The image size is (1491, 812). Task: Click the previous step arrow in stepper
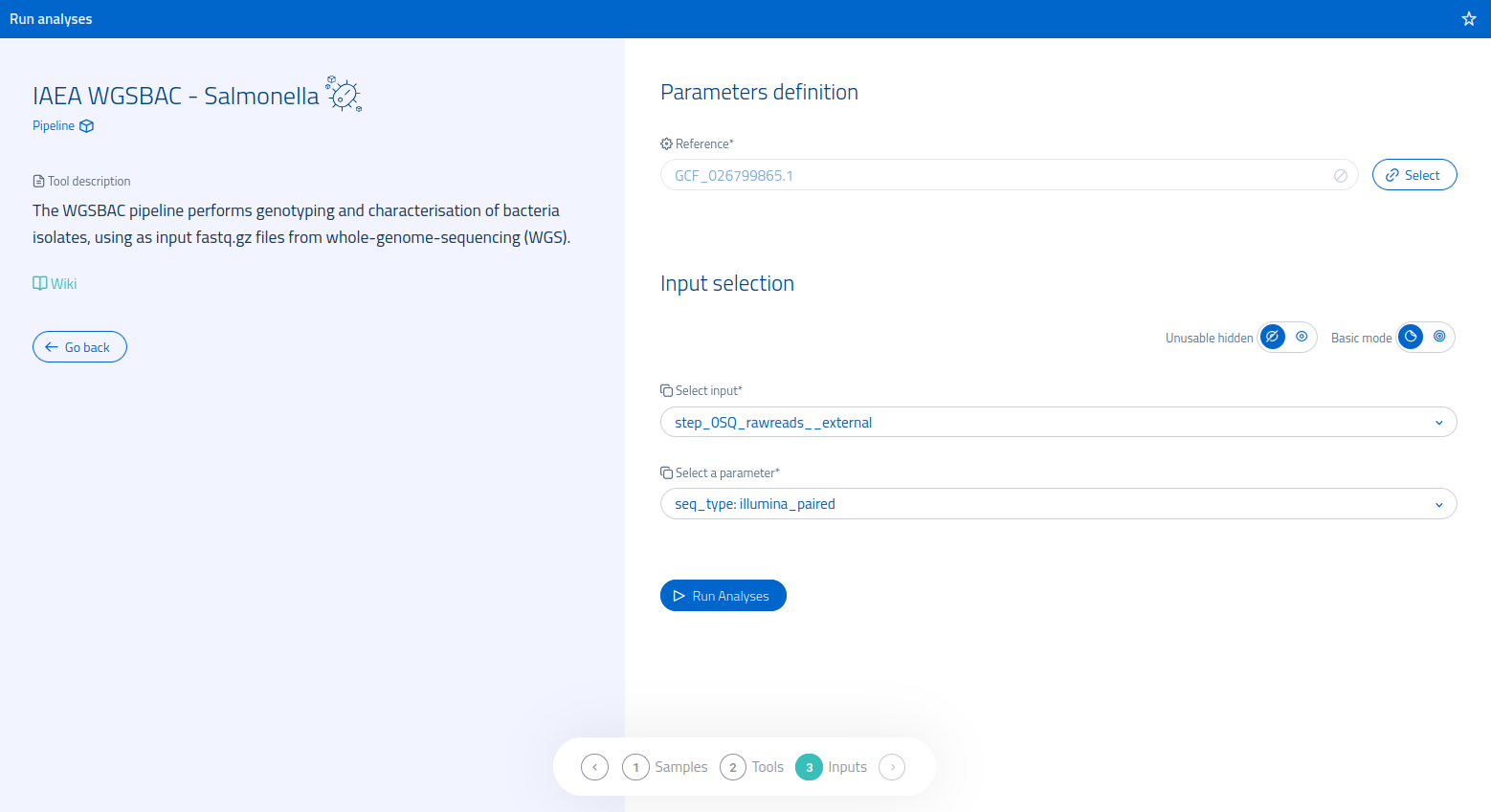click(x=594, y=767)
